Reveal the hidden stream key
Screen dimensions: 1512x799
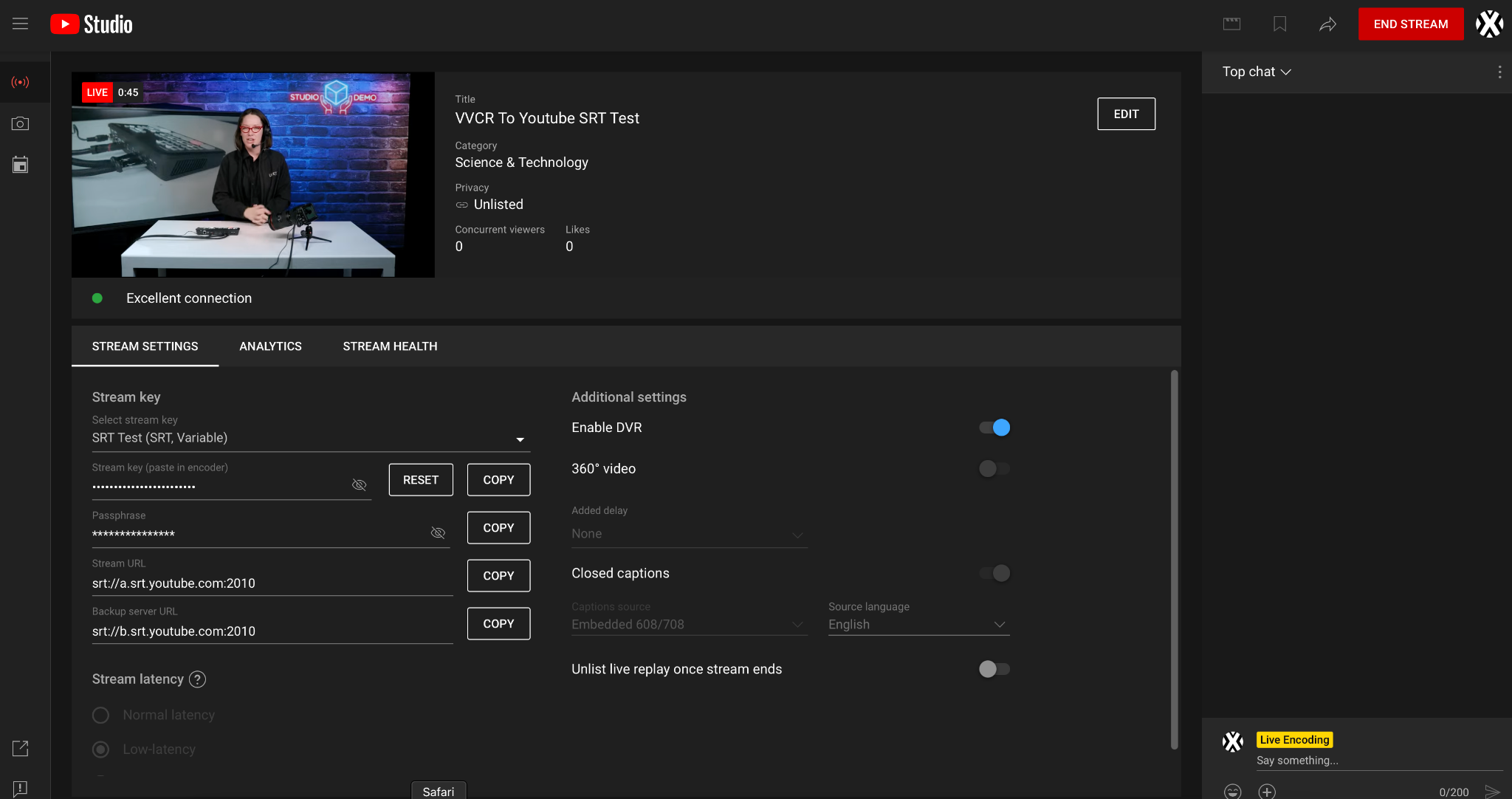tap(359, 484)
